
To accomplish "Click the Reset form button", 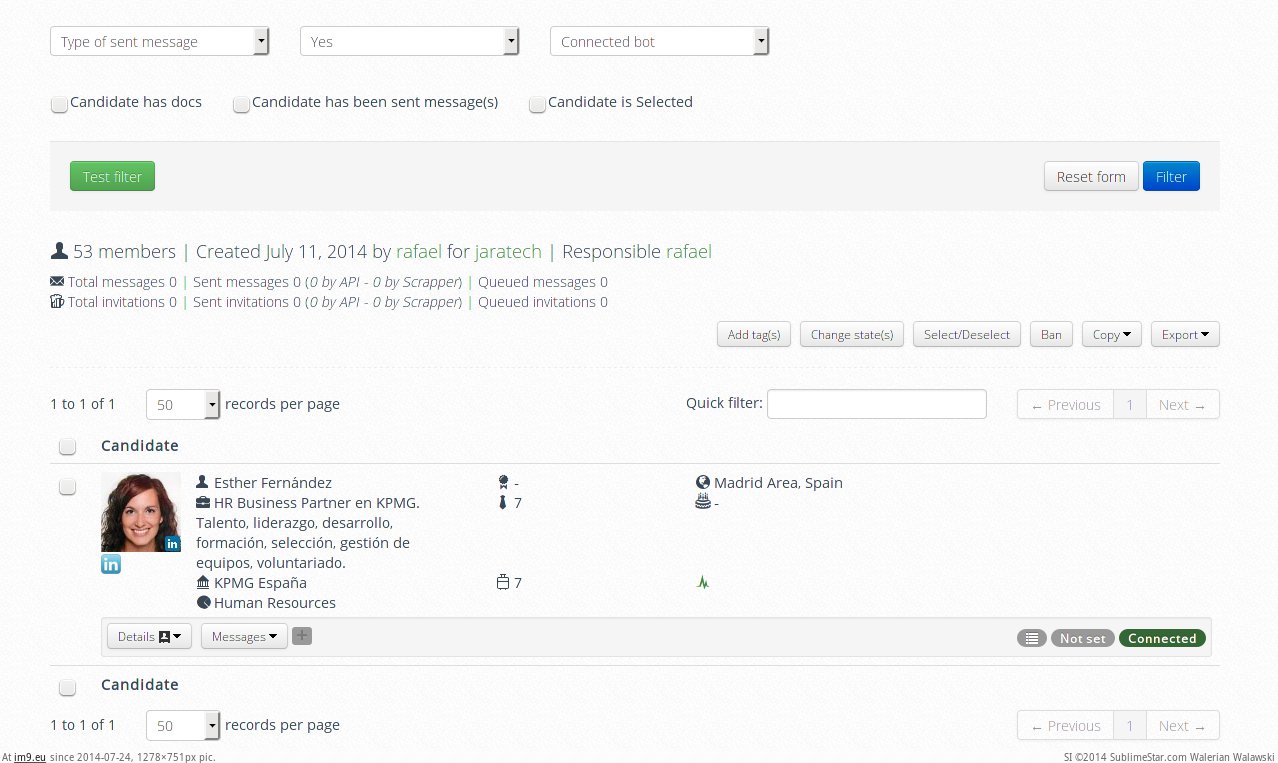I will [1091, 176].
